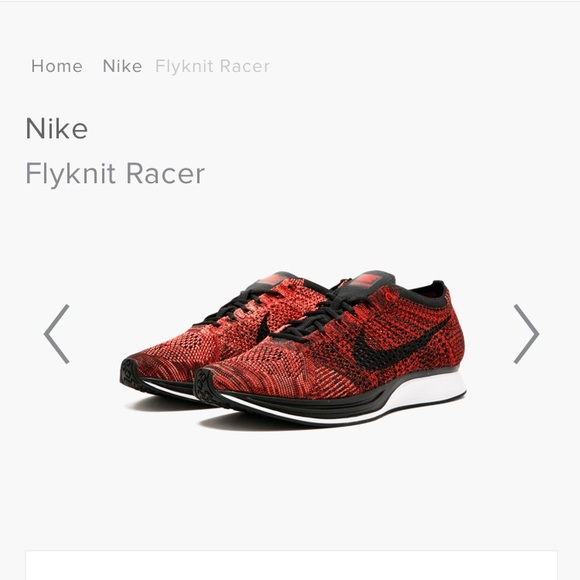
Task: Click the black outsole toe of front shoe
Action: pos(208,387)
